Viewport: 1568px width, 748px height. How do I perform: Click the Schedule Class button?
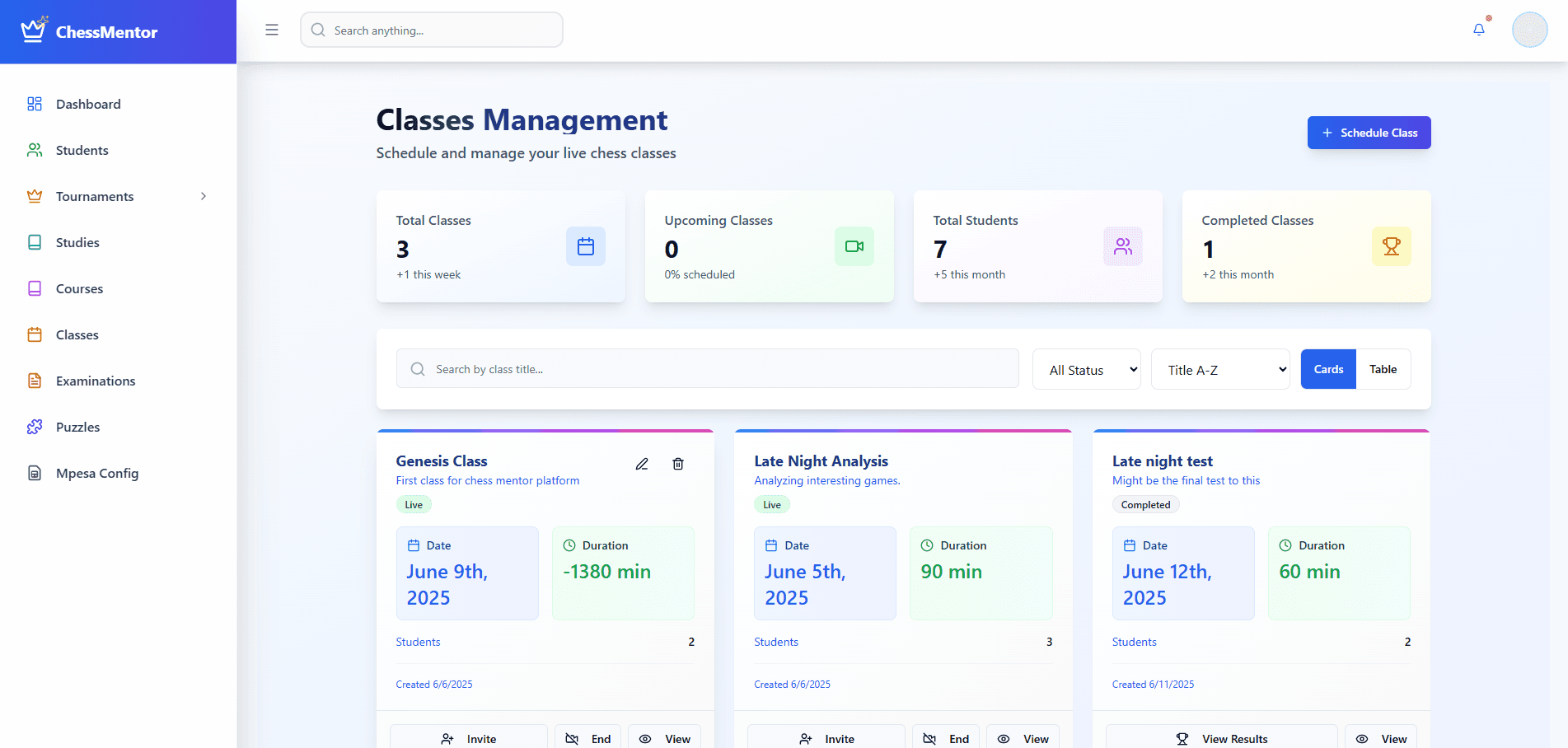(1369, 133)
